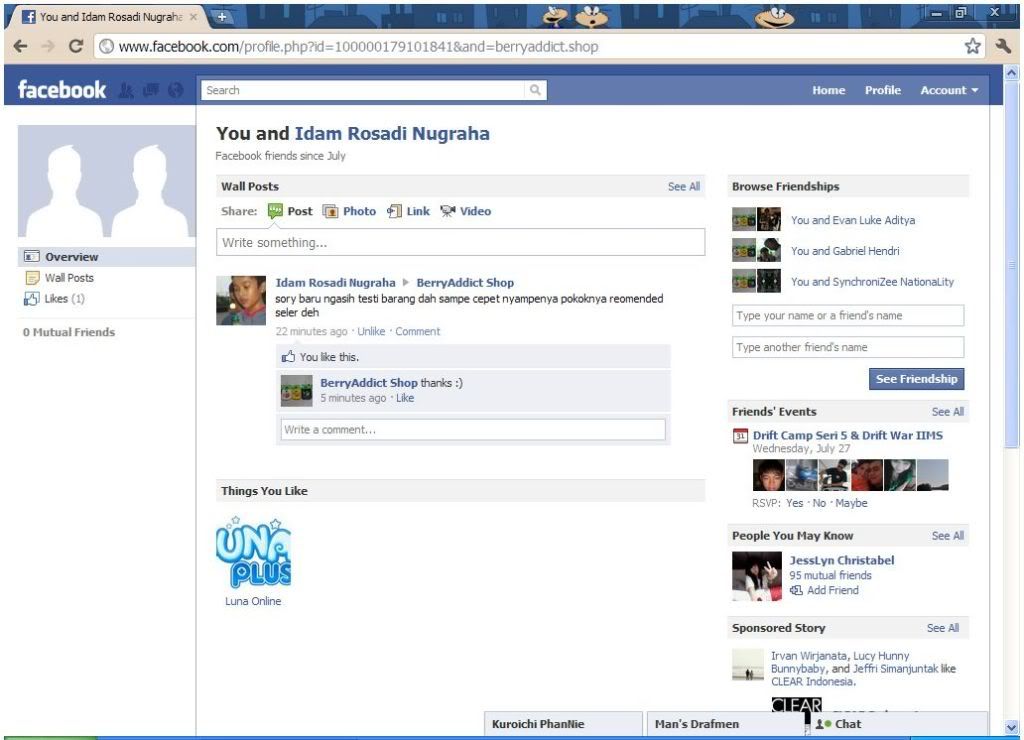Select Photo share option

coord(350,211)
